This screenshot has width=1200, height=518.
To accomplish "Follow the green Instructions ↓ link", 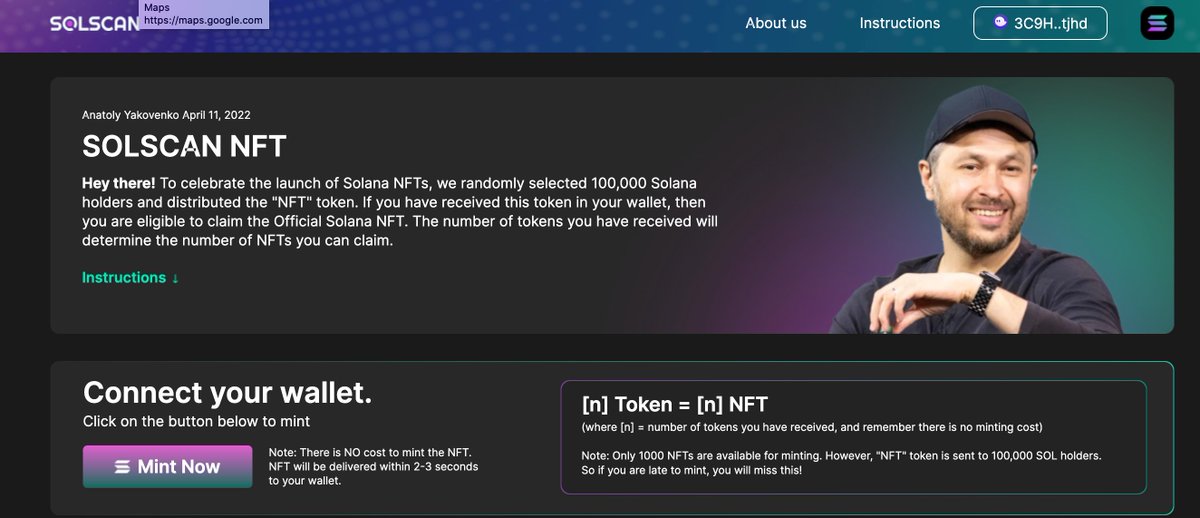I will [131, 277].
